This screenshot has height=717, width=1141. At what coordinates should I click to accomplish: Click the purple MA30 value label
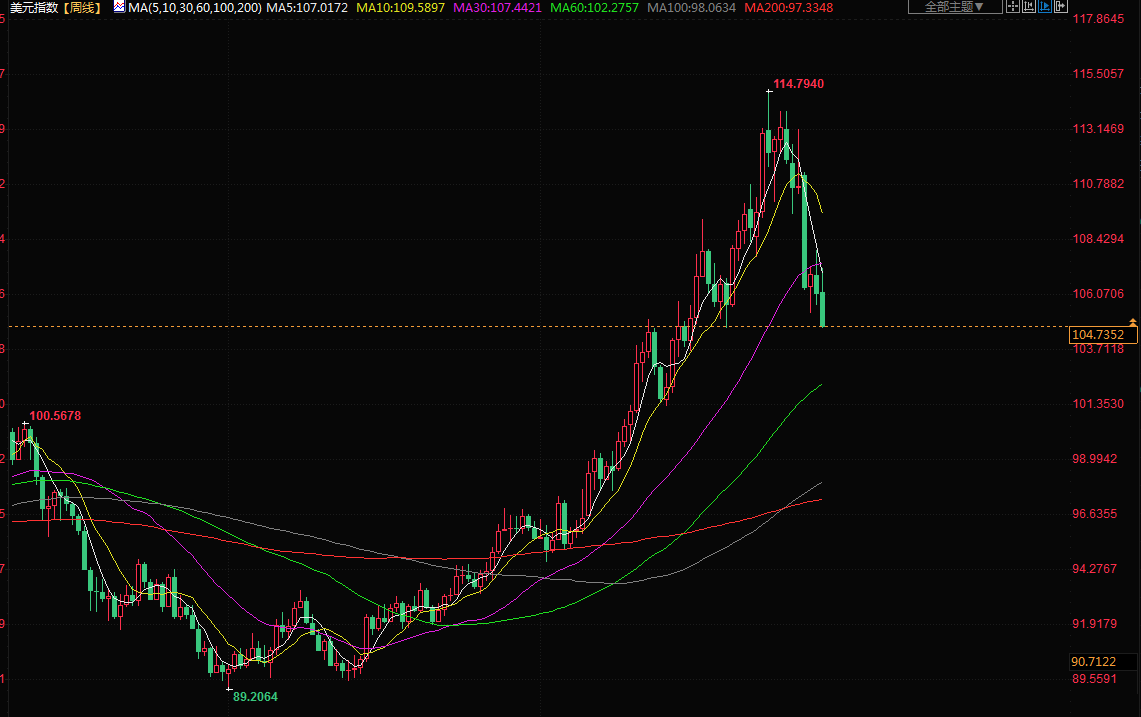coord(497,7)
